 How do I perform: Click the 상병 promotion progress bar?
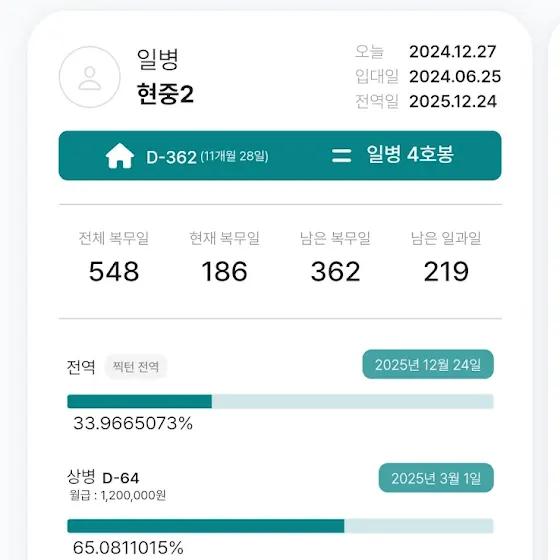[280, 526]
